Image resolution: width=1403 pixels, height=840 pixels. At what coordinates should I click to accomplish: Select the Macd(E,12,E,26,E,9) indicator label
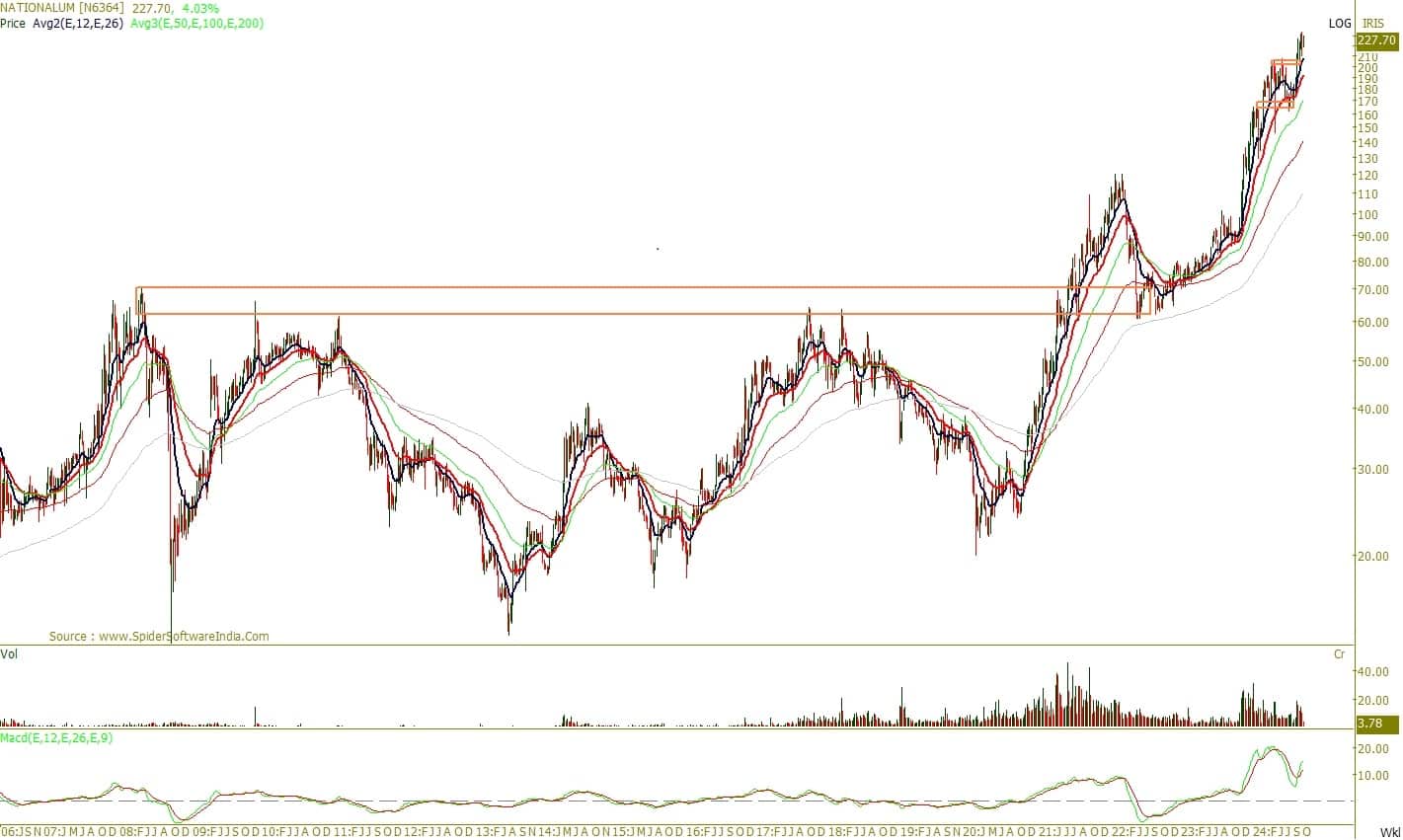click(x=56, y=737)
